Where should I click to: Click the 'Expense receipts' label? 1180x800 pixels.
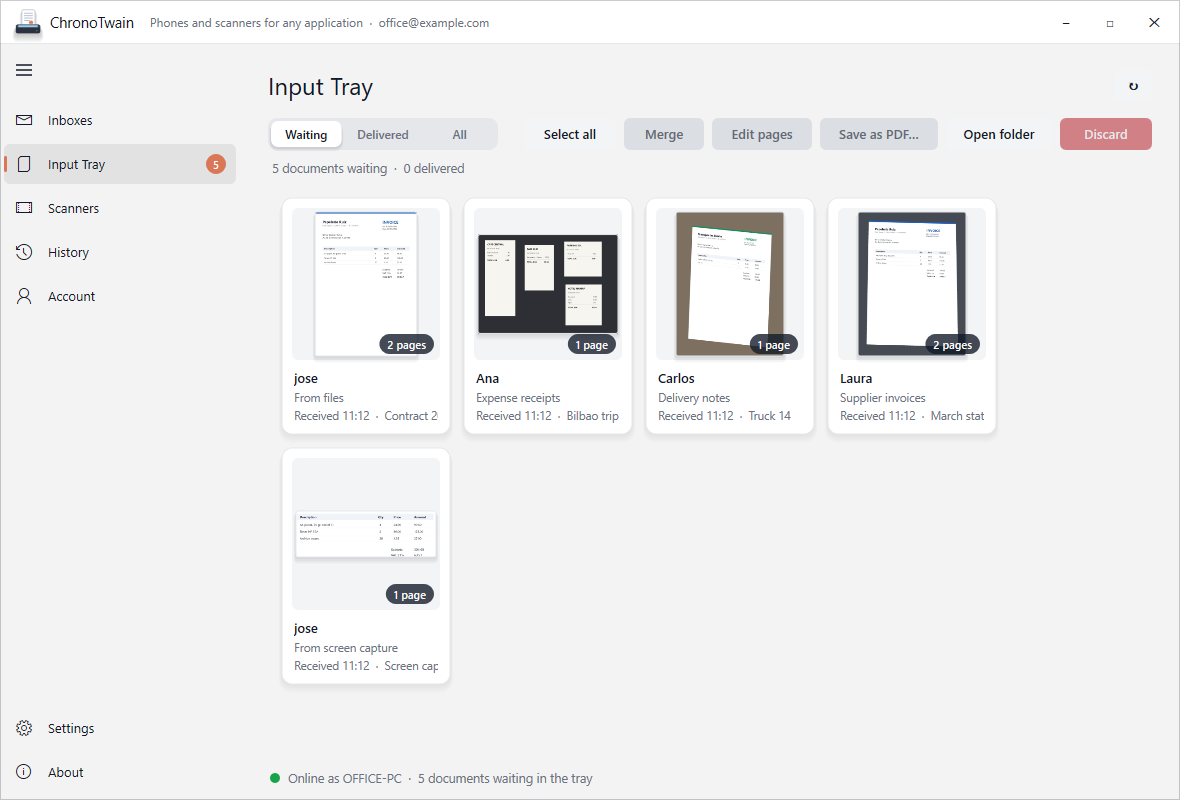click(x=518, y=398)
